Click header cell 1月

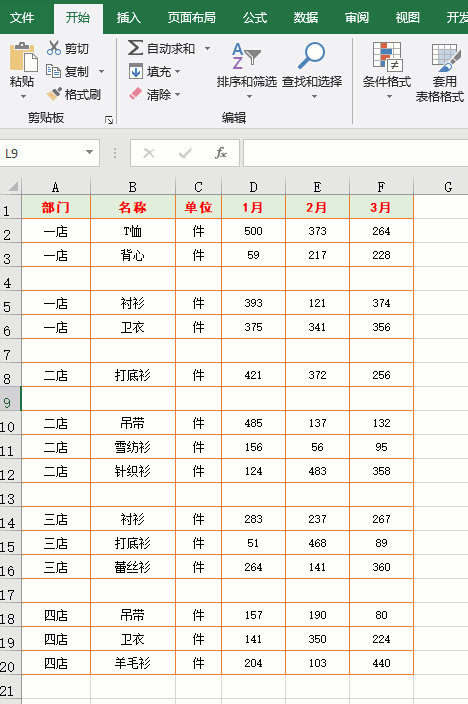pos(253,207)
